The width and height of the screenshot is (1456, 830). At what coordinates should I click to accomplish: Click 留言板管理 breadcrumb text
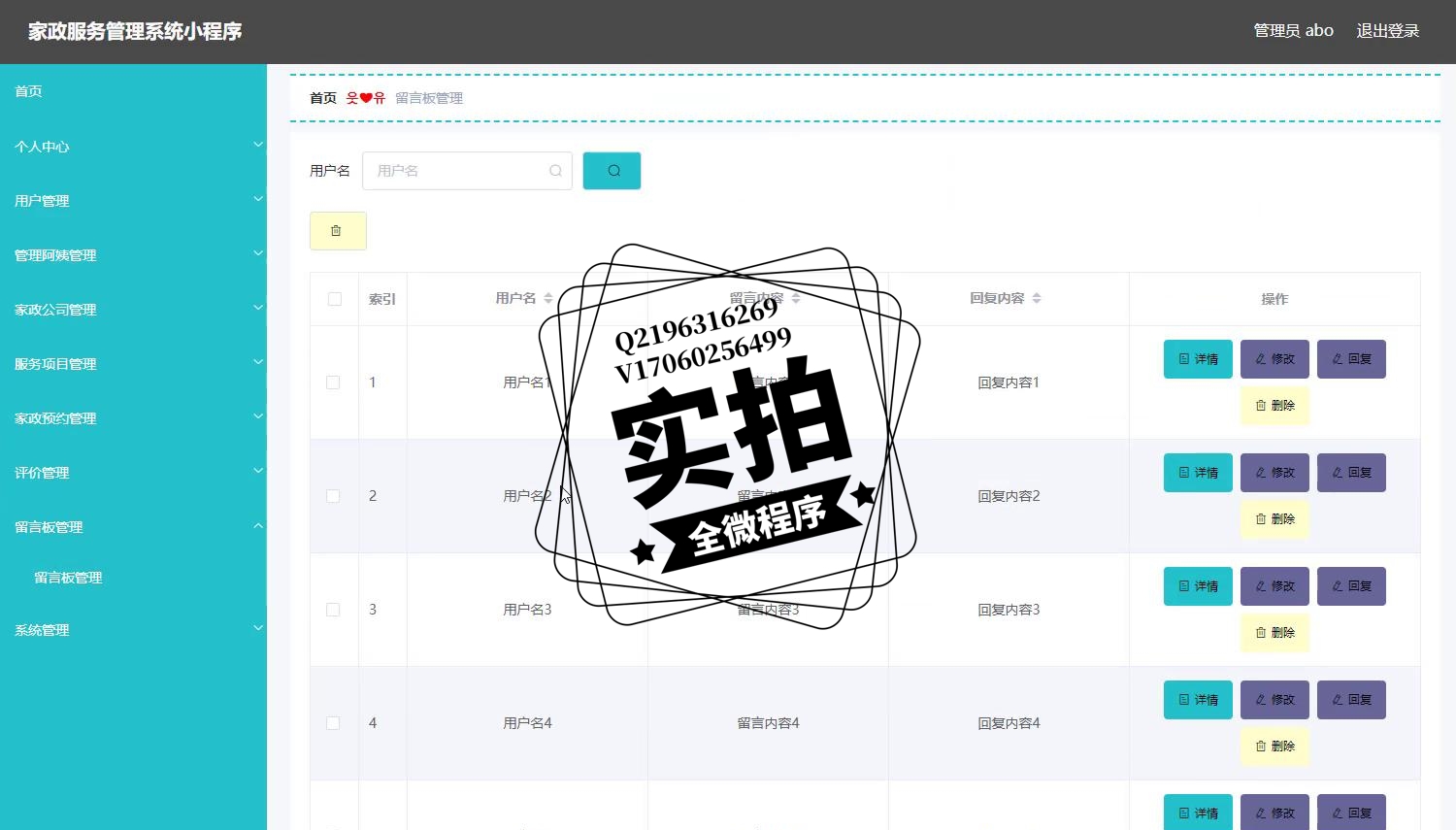(x=429, y=98)
